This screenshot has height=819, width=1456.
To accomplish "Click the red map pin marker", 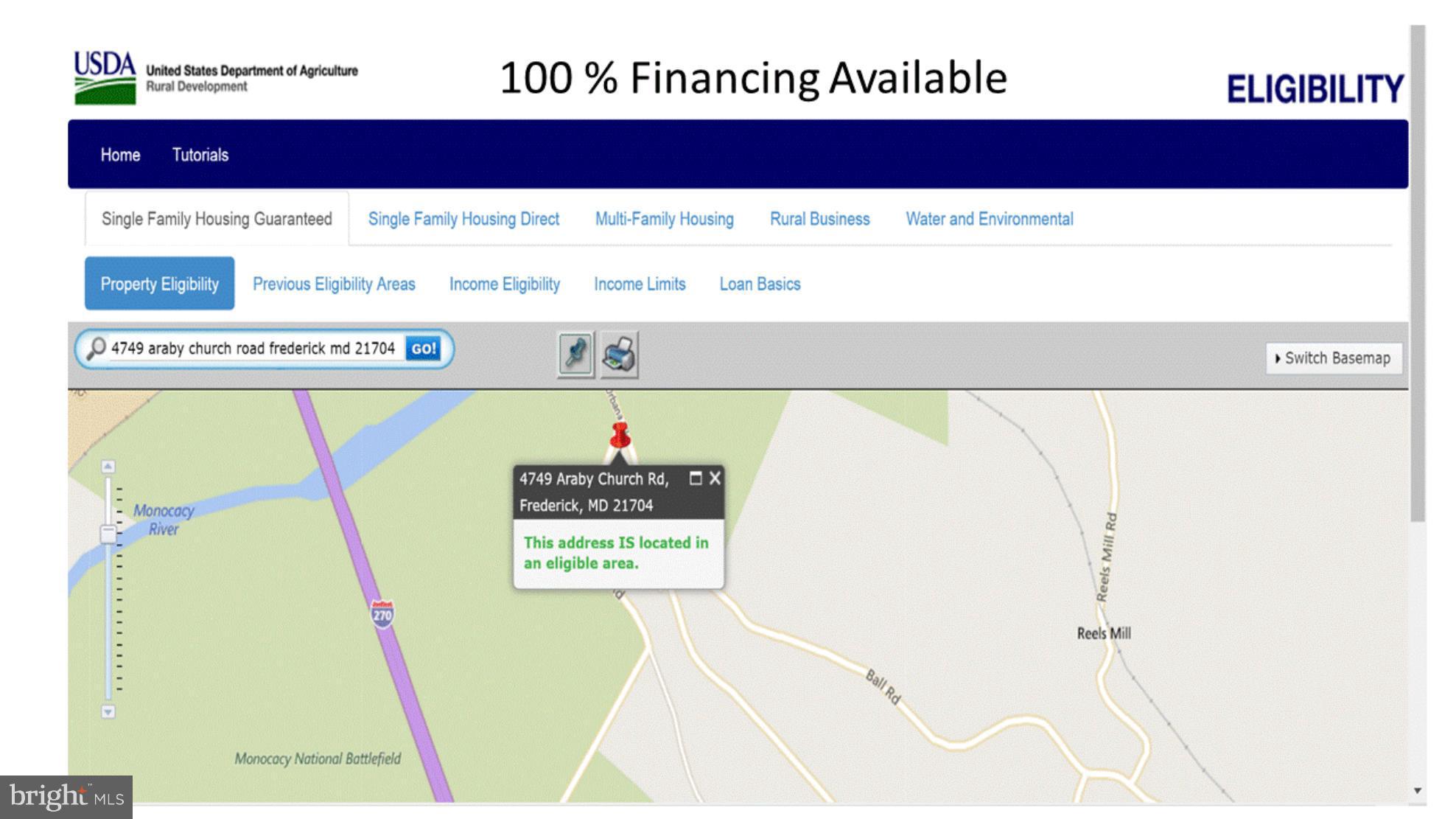I will (620, 436).
